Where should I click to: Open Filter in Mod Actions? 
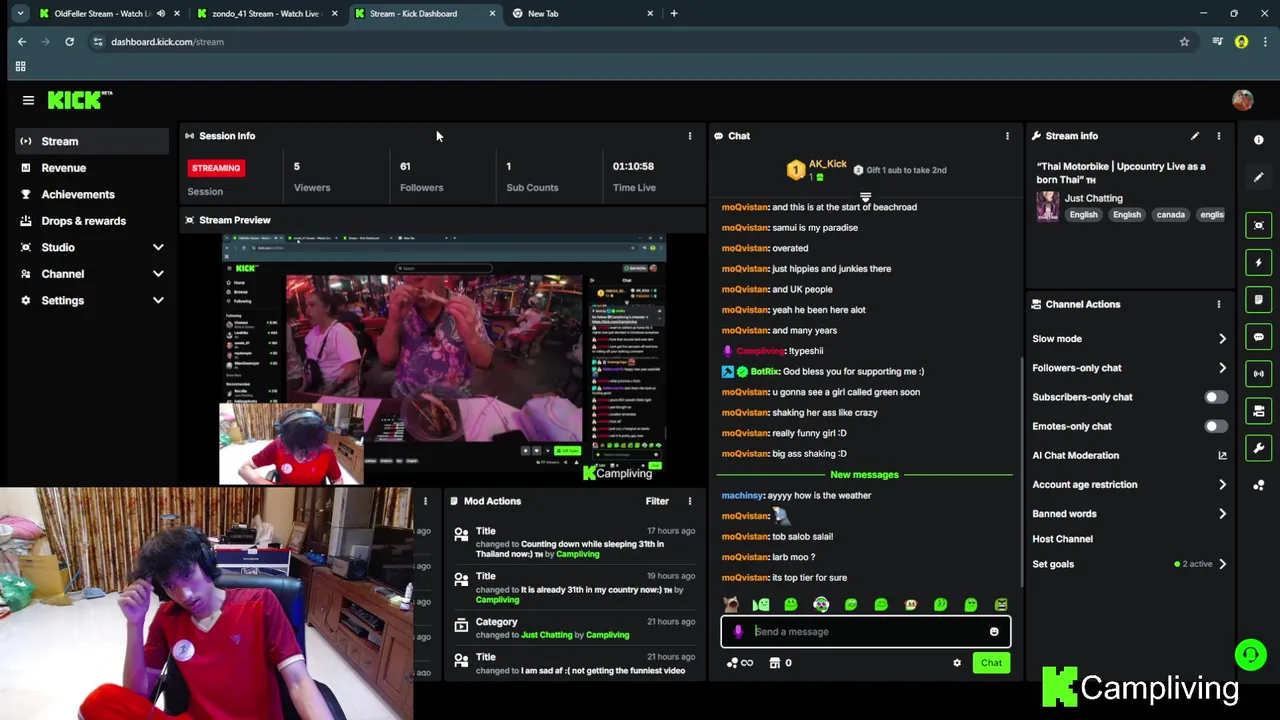[657, 501]
